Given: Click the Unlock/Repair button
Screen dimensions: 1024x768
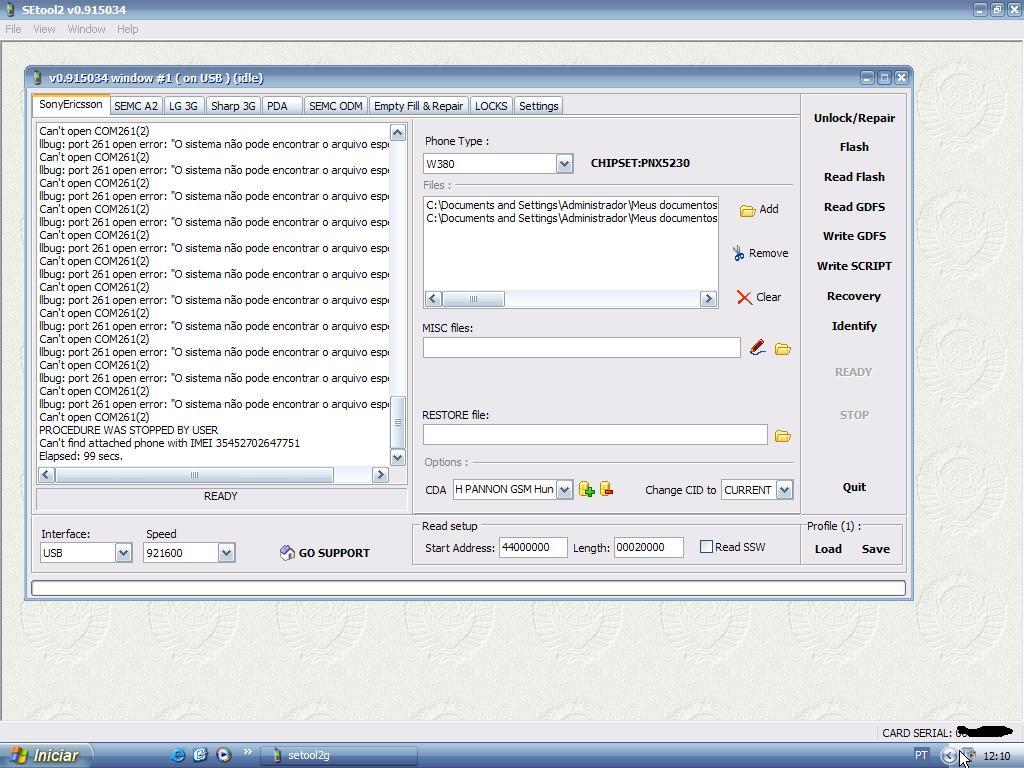Looking at the screenshot, I should (854, 118).
